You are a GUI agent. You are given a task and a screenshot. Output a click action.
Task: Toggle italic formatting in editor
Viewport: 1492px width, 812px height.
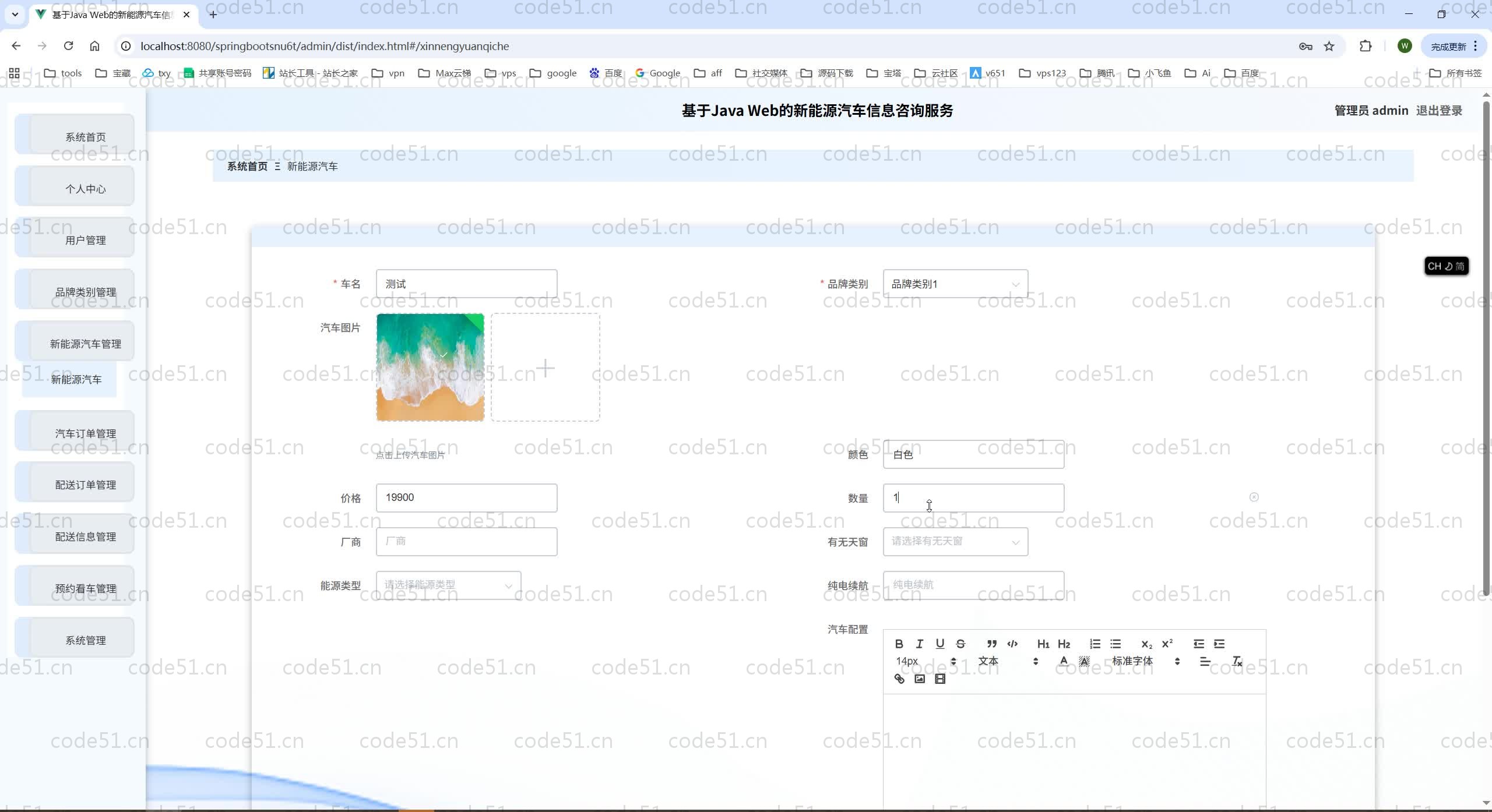tap(919, 644)
